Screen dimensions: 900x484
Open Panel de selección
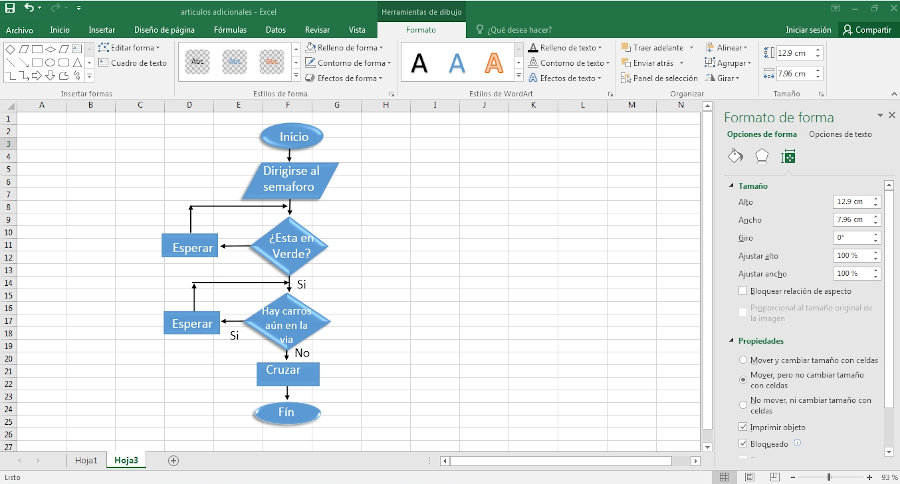[659, 78]
